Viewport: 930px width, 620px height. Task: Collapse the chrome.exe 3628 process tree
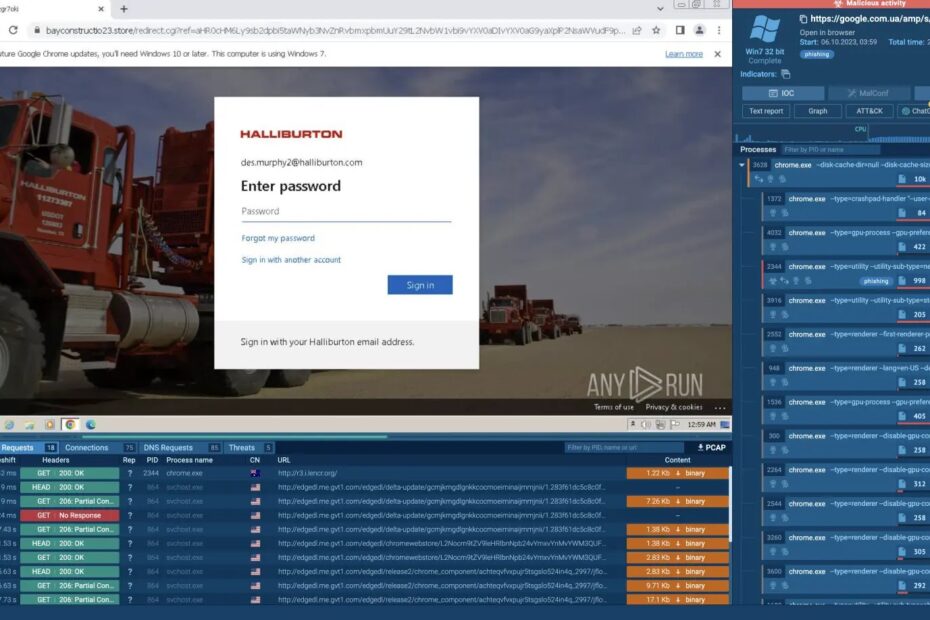[742, 165]
